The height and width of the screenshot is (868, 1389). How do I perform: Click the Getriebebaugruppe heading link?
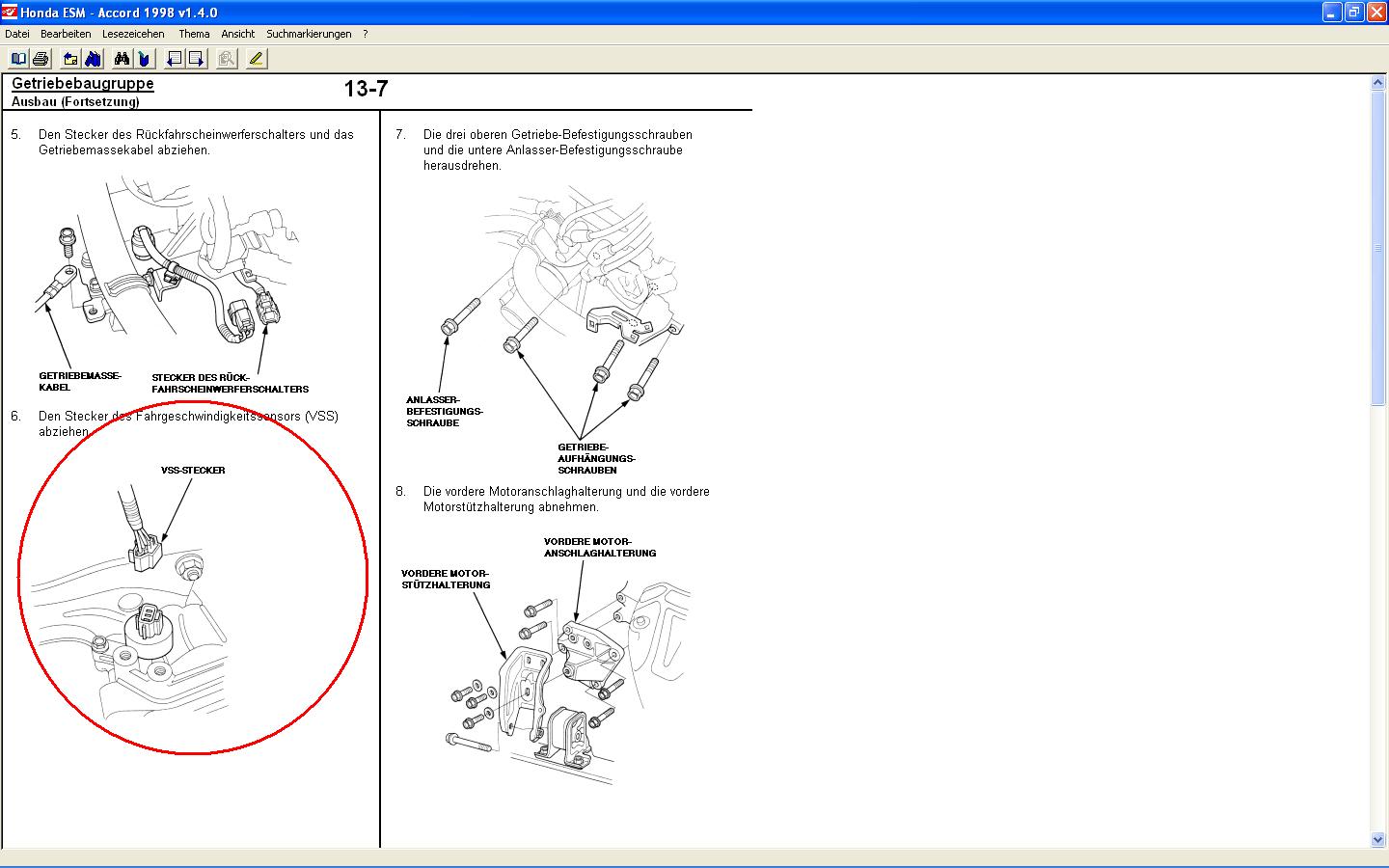[x=83, y=84]
